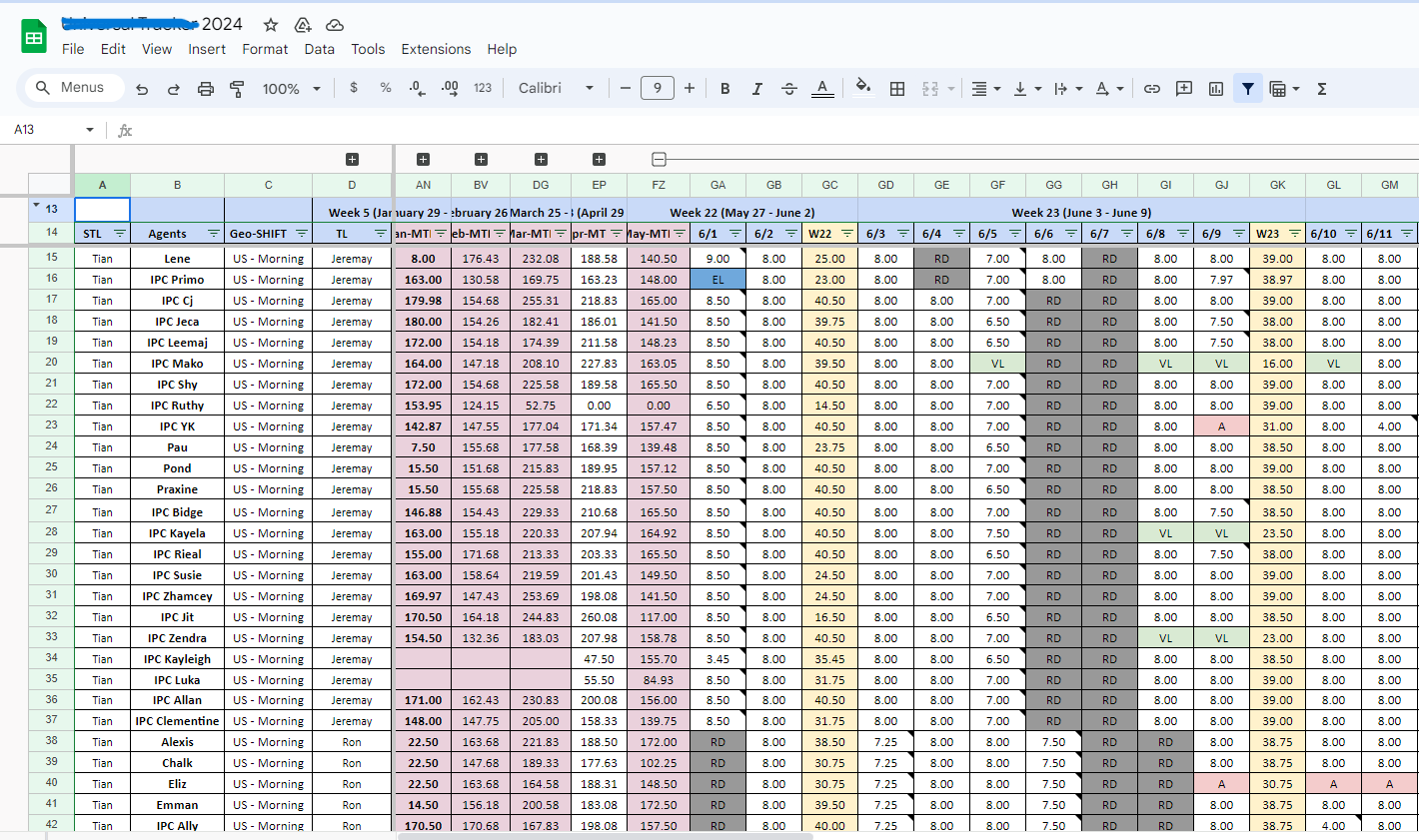This screenshot has width=1419, height=840.
Task: Print the spreadsheet
Action: tap(206, 89)
